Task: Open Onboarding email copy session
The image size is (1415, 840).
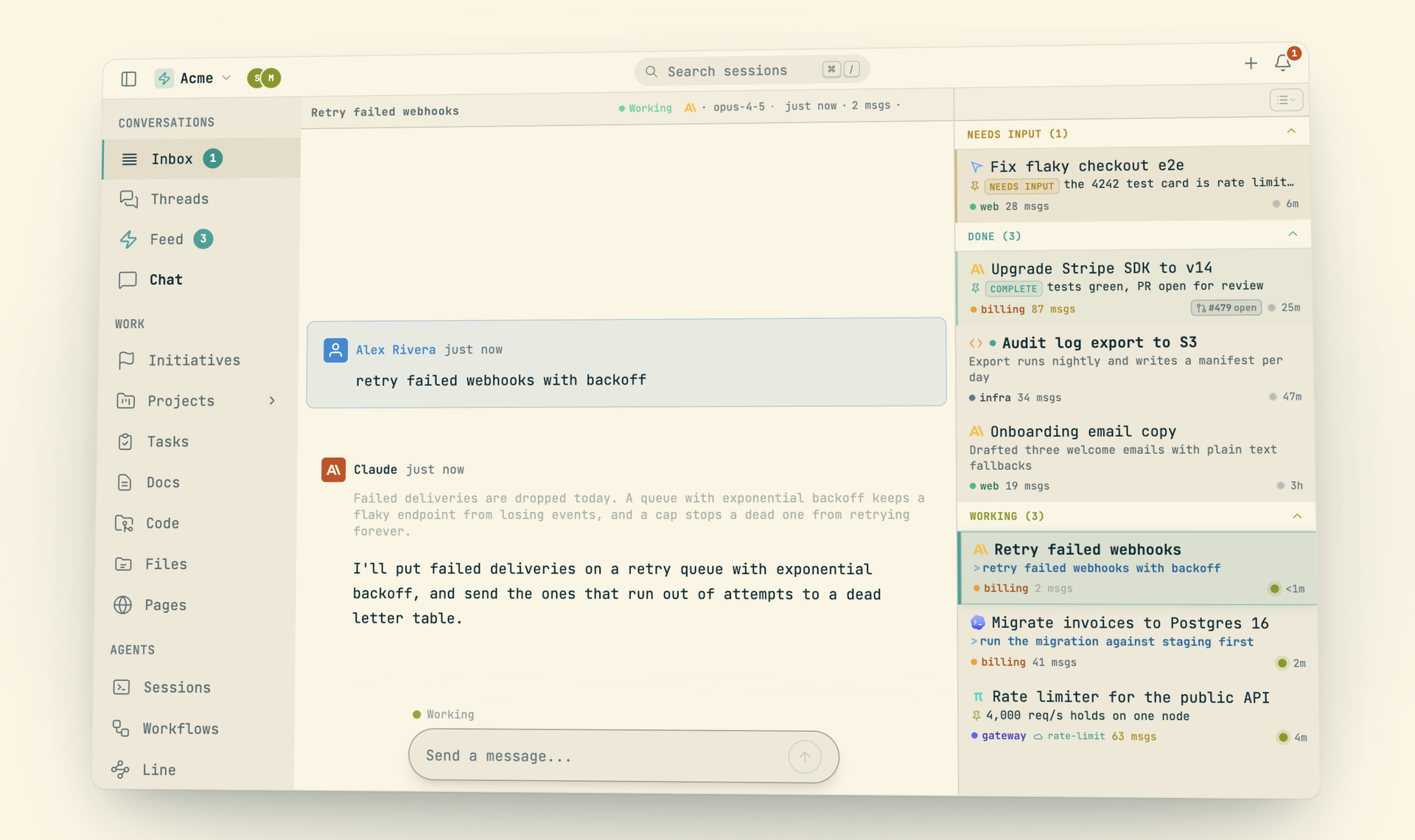Action: [x=1136, y=458]
